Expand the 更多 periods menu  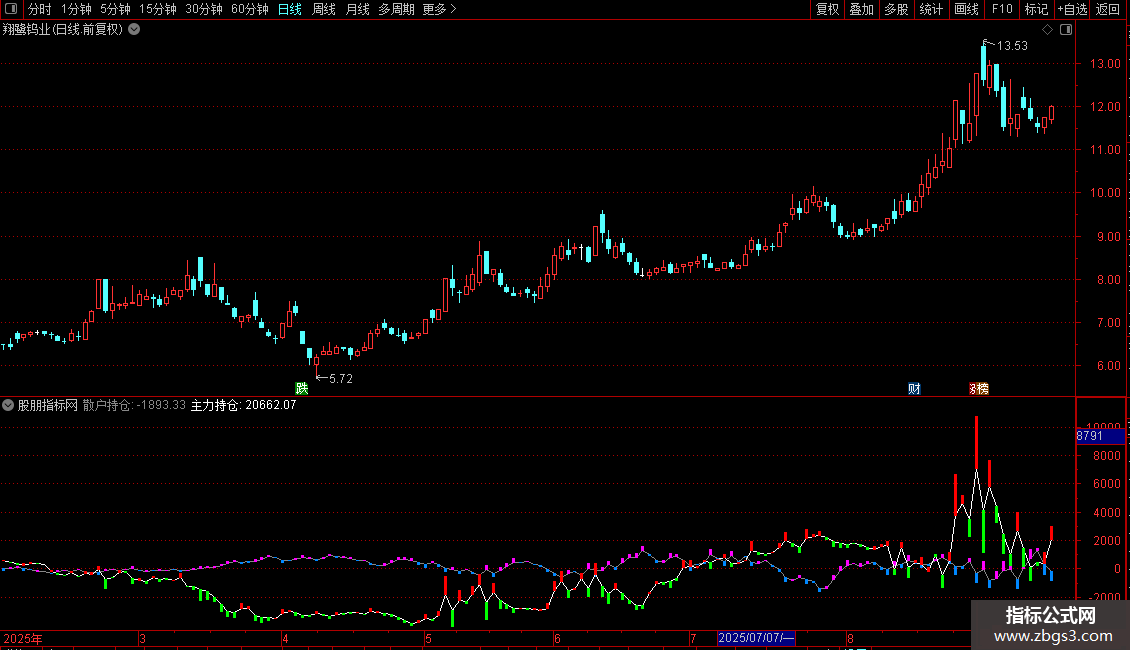pyautogui.click(x=440, y=9)
